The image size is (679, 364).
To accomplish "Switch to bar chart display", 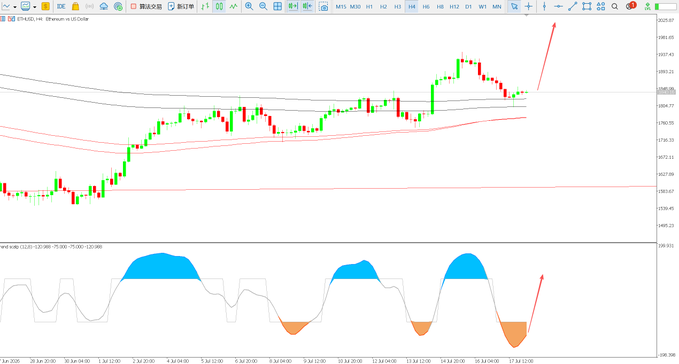I will (205, 6).
